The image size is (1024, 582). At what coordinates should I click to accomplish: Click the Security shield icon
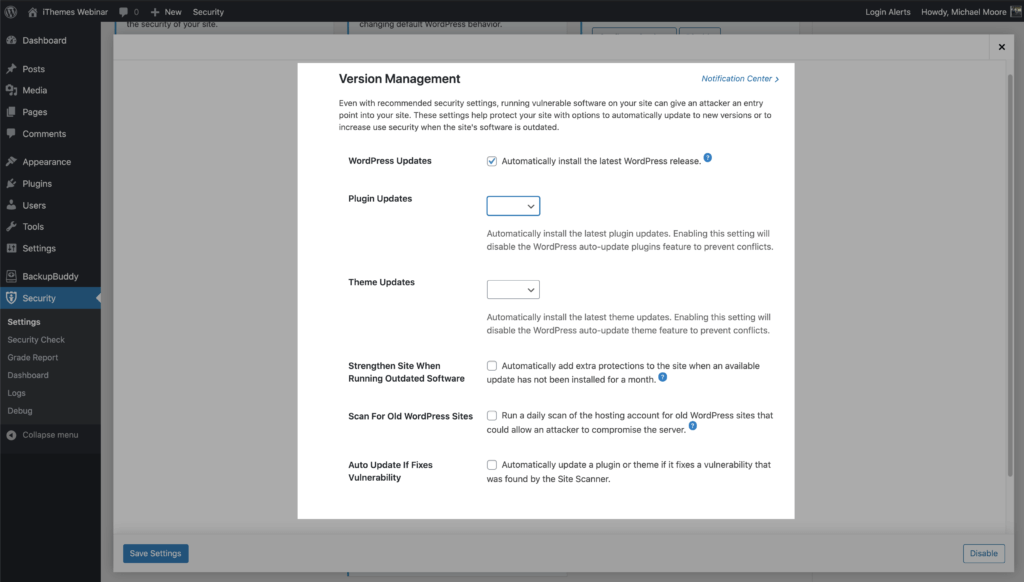pyautogui.click(x=11, y=298)
